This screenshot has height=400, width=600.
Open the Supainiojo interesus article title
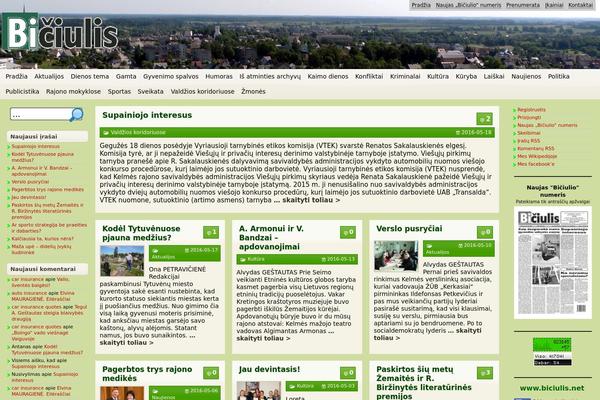coord(147,115)
